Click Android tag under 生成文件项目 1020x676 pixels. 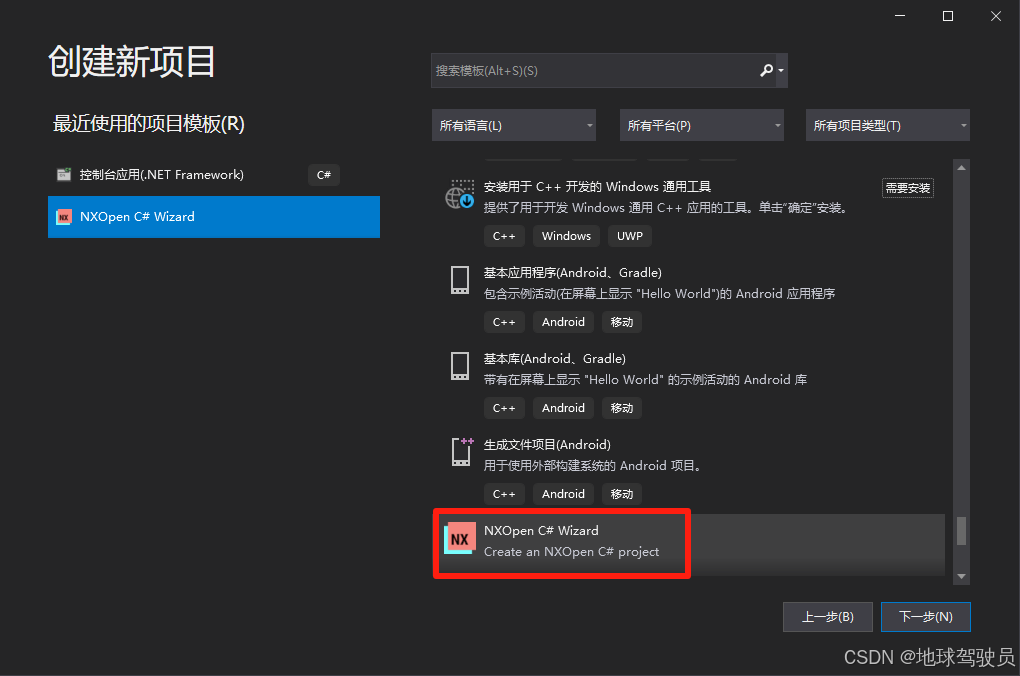[563, 494]
